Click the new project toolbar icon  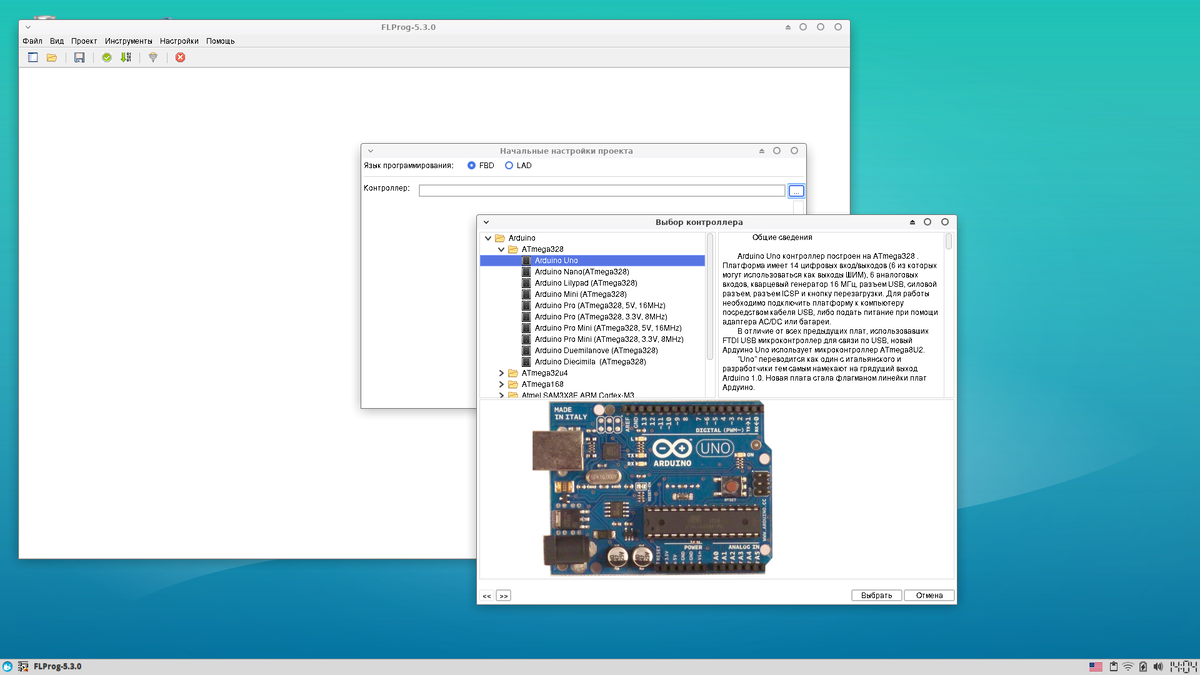point(33,58)
